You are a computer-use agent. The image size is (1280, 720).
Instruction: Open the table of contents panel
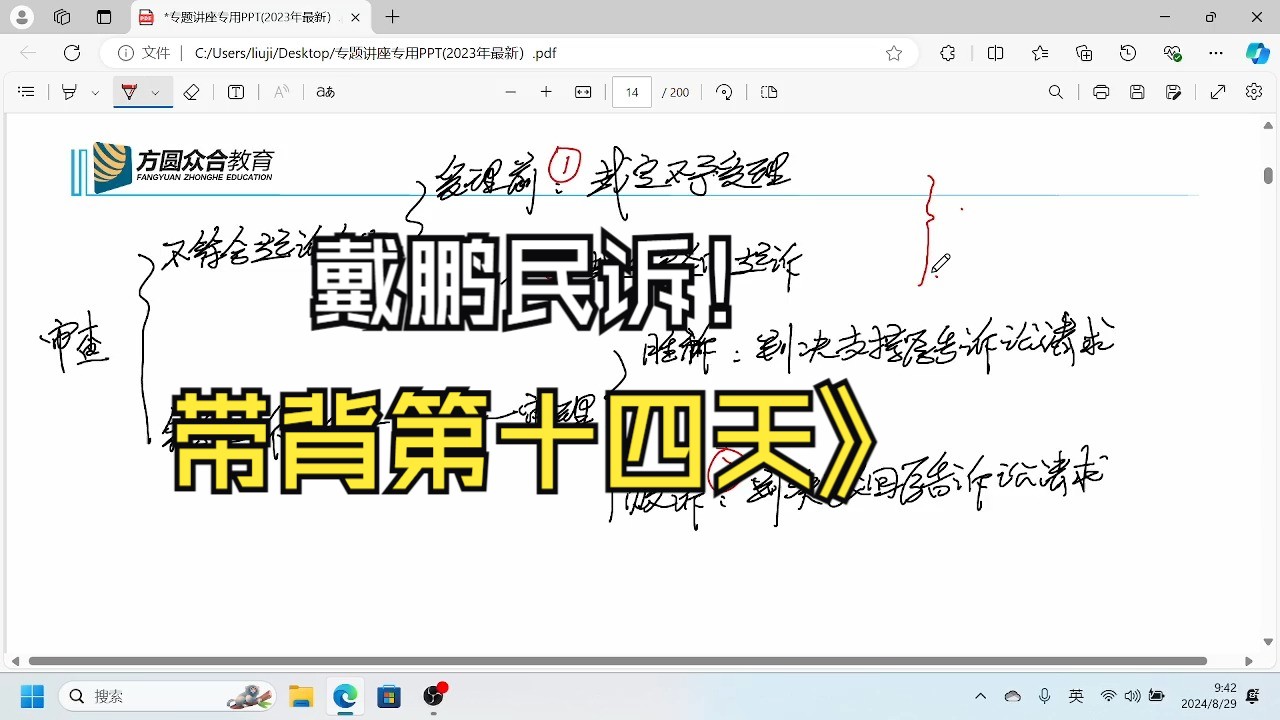26,92
